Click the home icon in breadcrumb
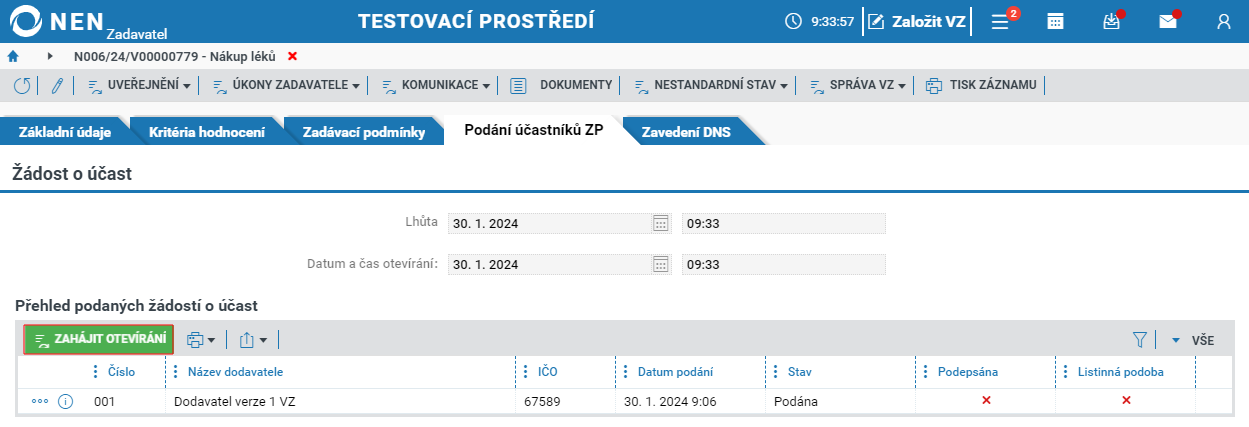Viewport: 1249px width, 427px height. [x=13, y=56]
